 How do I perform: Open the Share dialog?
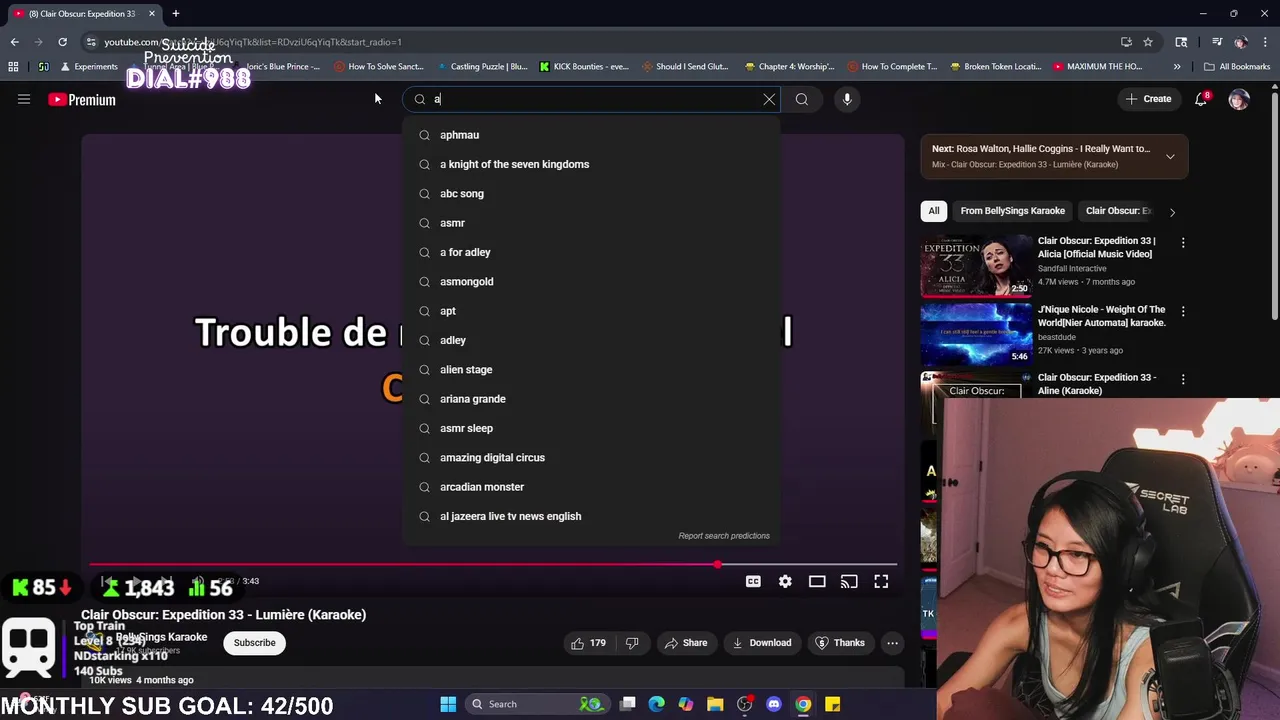coord(685,643)
